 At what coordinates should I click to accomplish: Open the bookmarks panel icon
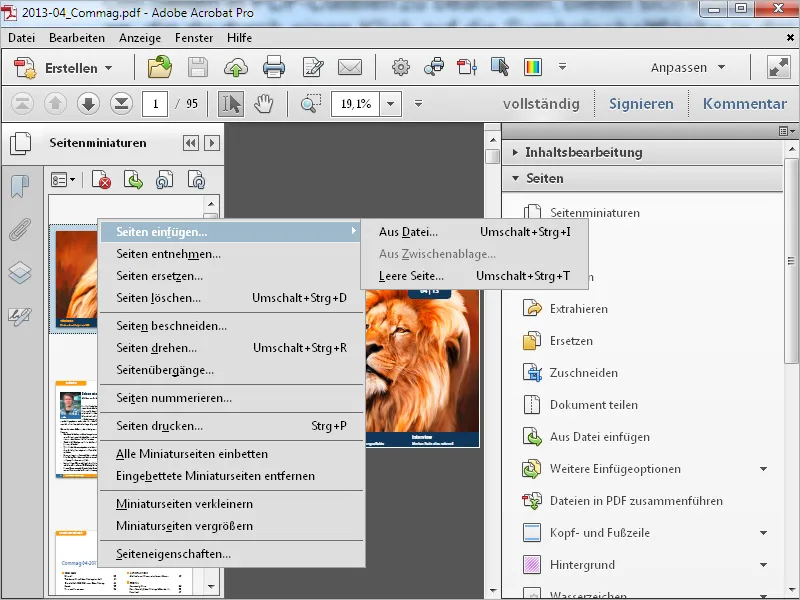[20, 187]
